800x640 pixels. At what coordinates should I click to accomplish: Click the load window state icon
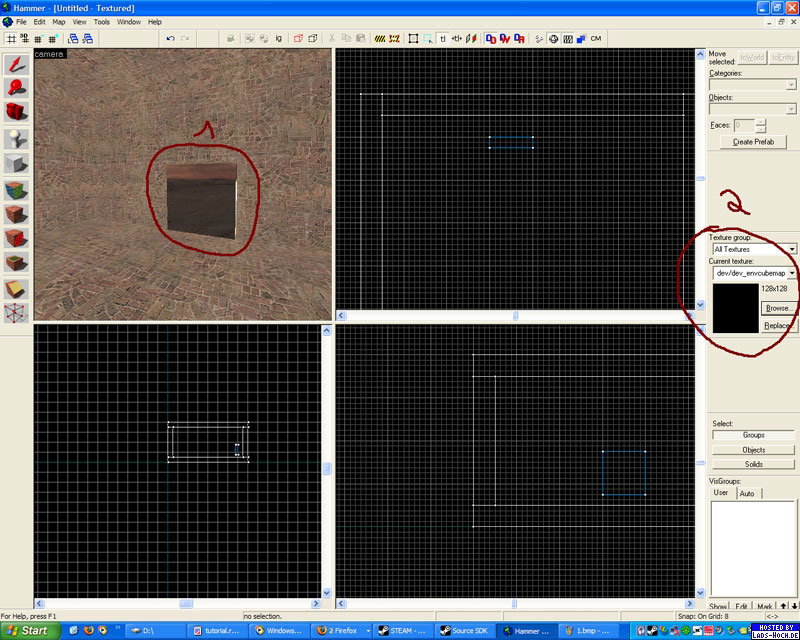[x=73, y=38]
